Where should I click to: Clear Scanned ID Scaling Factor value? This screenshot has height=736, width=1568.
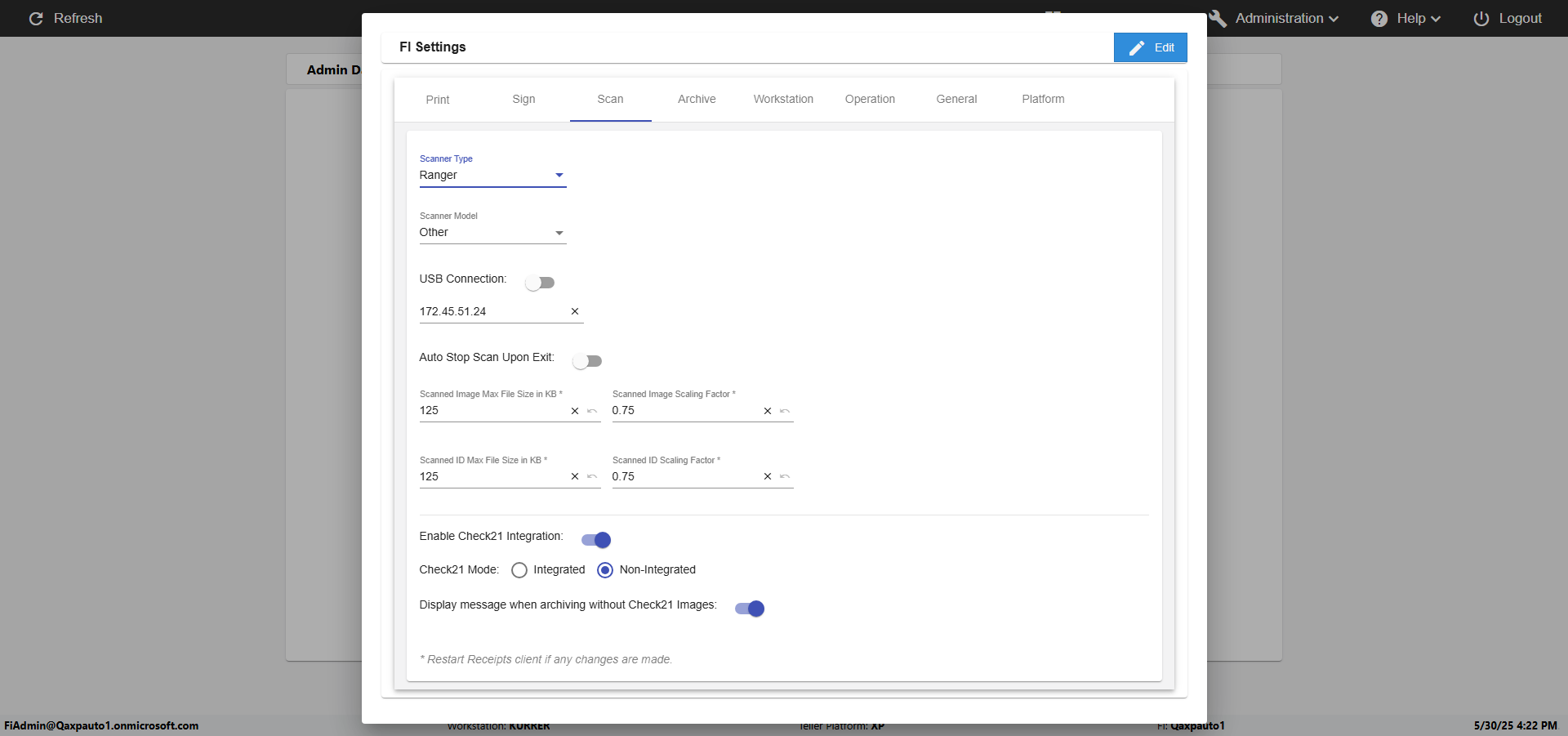click(768, 476)
